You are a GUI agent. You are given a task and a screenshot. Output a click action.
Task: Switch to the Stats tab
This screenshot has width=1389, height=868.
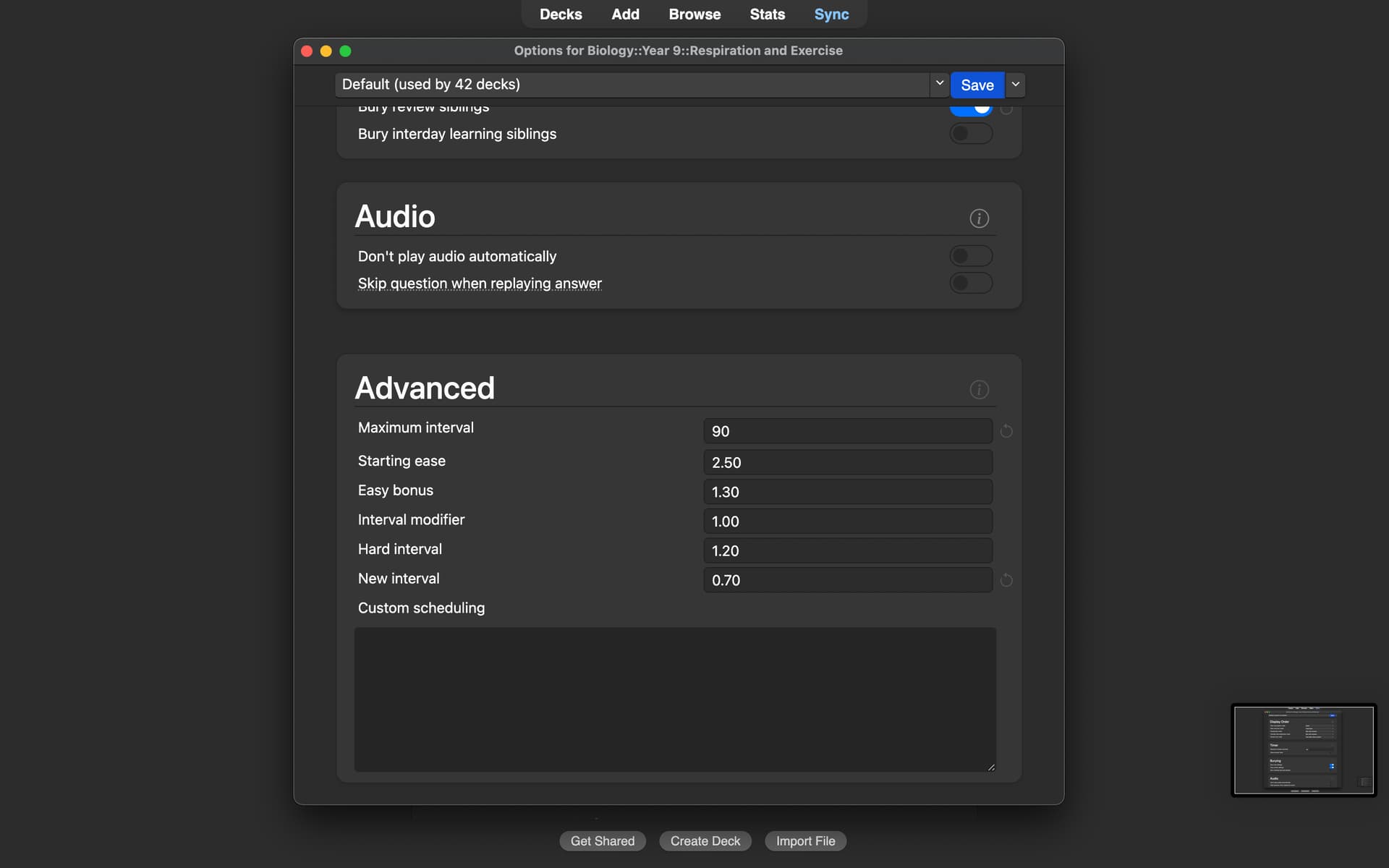[767, 14]
